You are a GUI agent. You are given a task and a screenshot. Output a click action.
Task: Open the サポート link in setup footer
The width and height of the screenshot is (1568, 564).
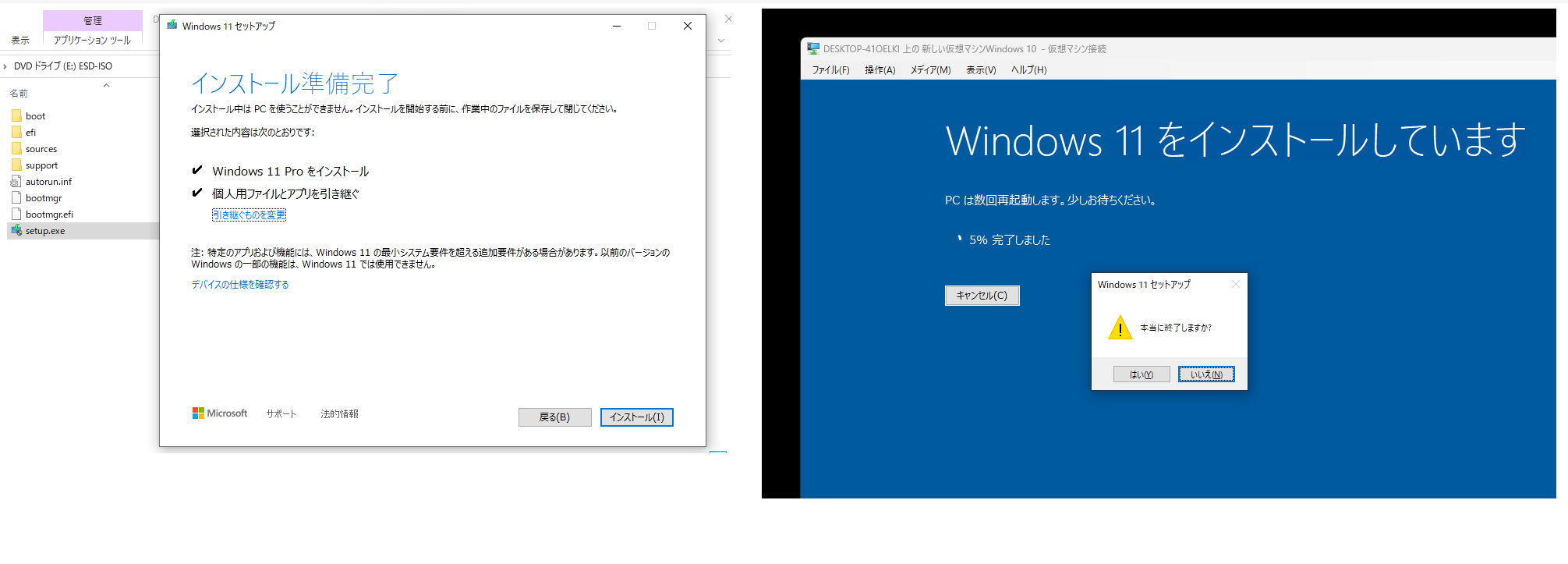click(281, 414)
